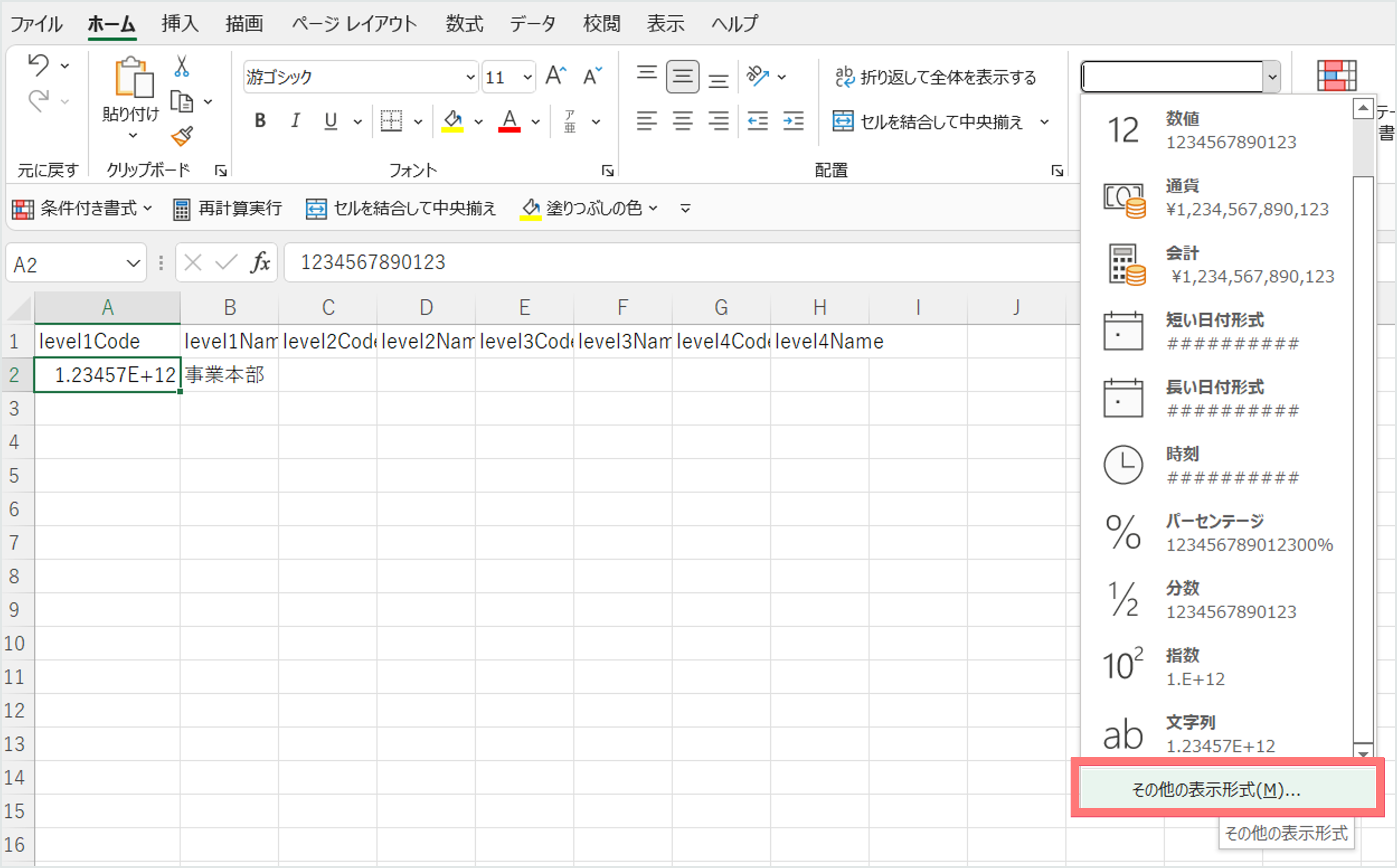Decrease font size with smaller A
1397x868 pixels.
592,76
